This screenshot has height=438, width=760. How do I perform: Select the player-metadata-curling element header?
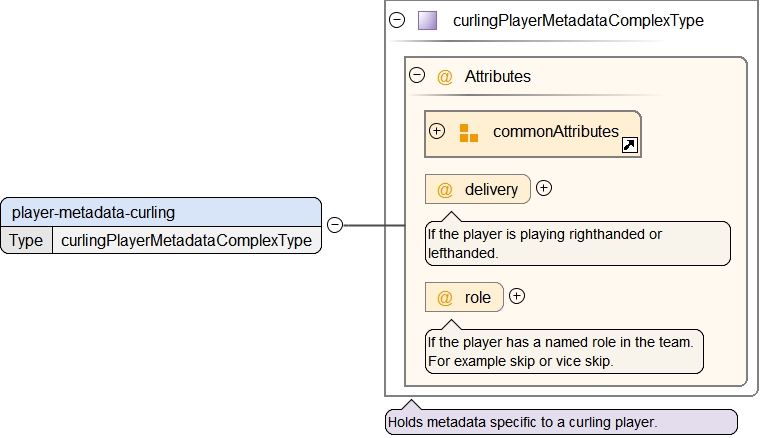[x=161, y=212]
